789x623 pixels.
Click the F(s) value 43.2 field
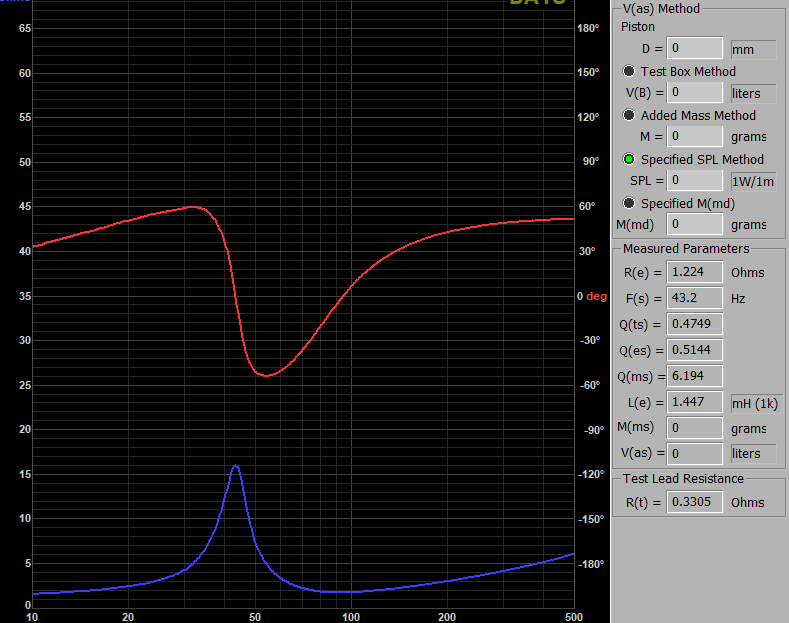coord(694,298)
